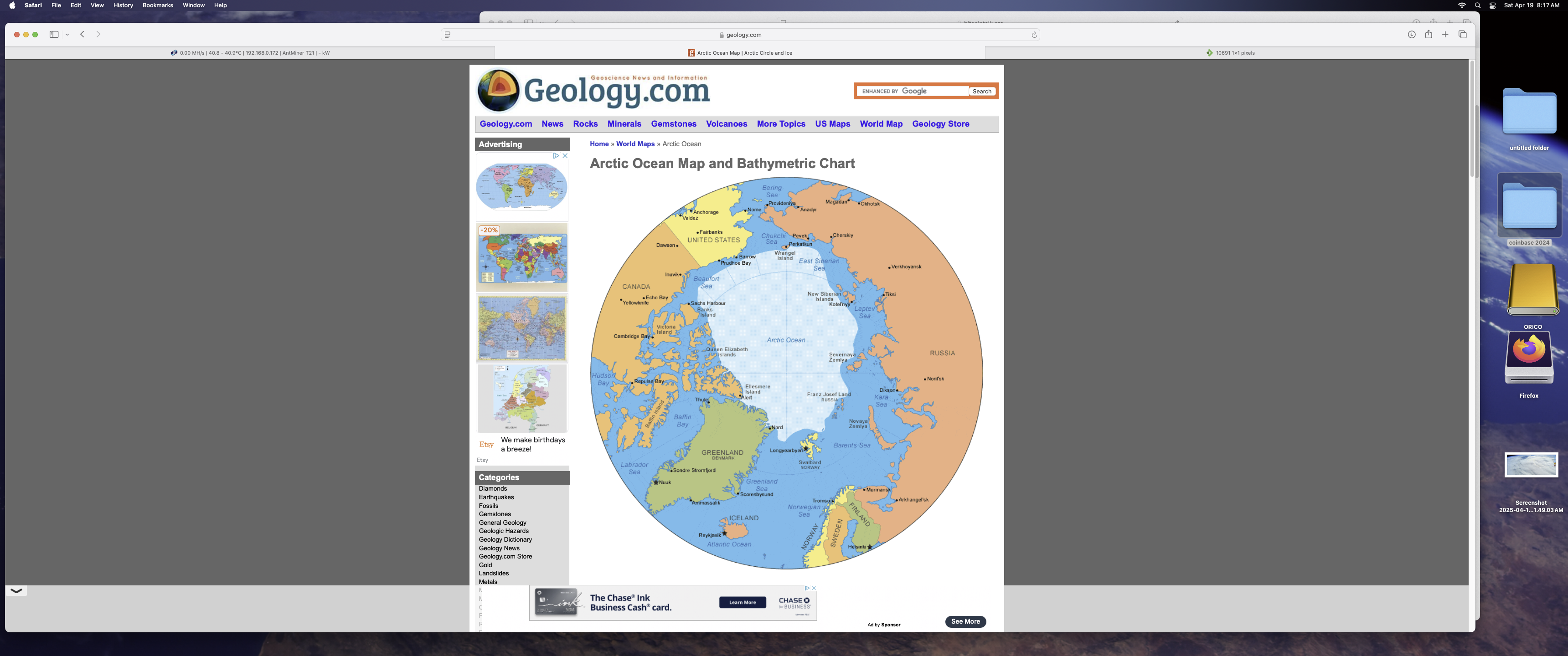Screen dimensions: 1568x656
Task: Open the Minerals nav link
Action: click(624, 123)
